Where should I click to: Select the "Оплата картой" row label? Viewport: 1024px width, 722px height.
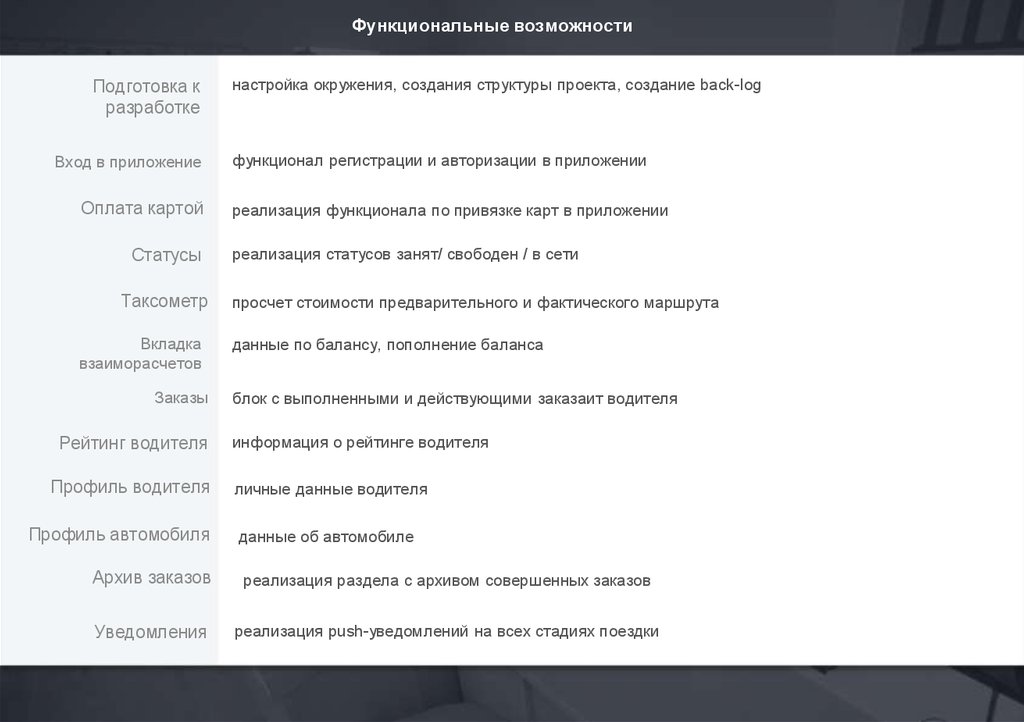[x=142, y=208]
